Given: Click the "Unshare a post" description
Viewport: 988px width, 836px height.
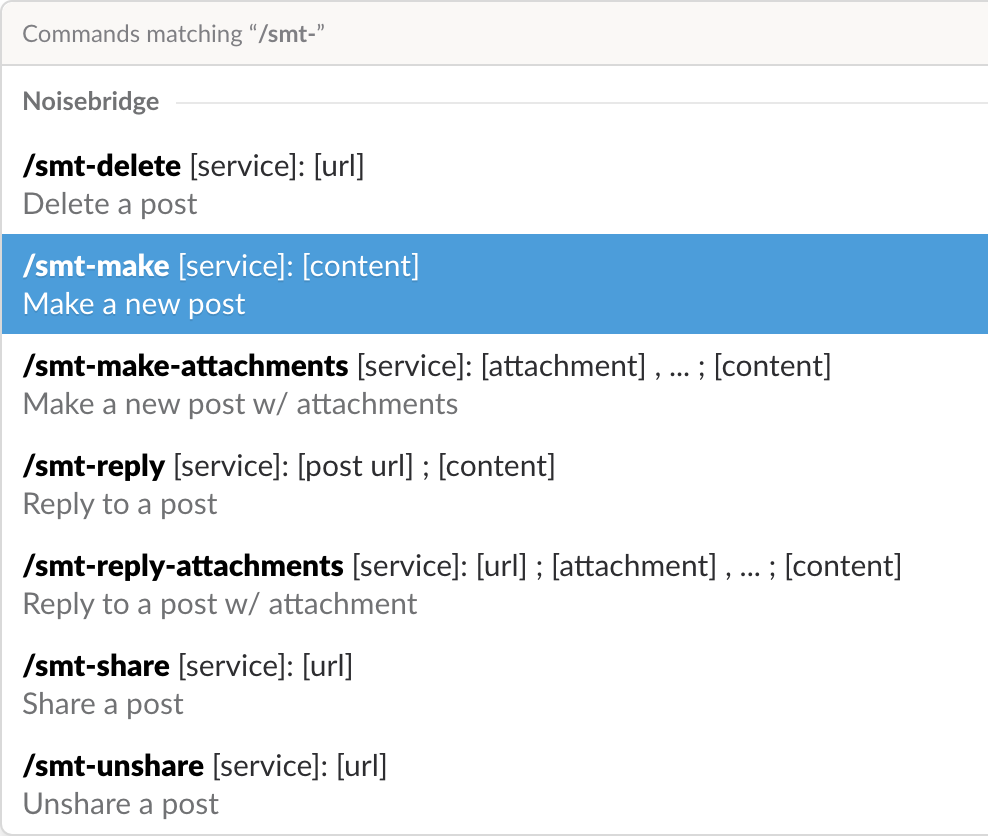Looking at the screenshot, I should pyautogui.click(x=121, y=804).
